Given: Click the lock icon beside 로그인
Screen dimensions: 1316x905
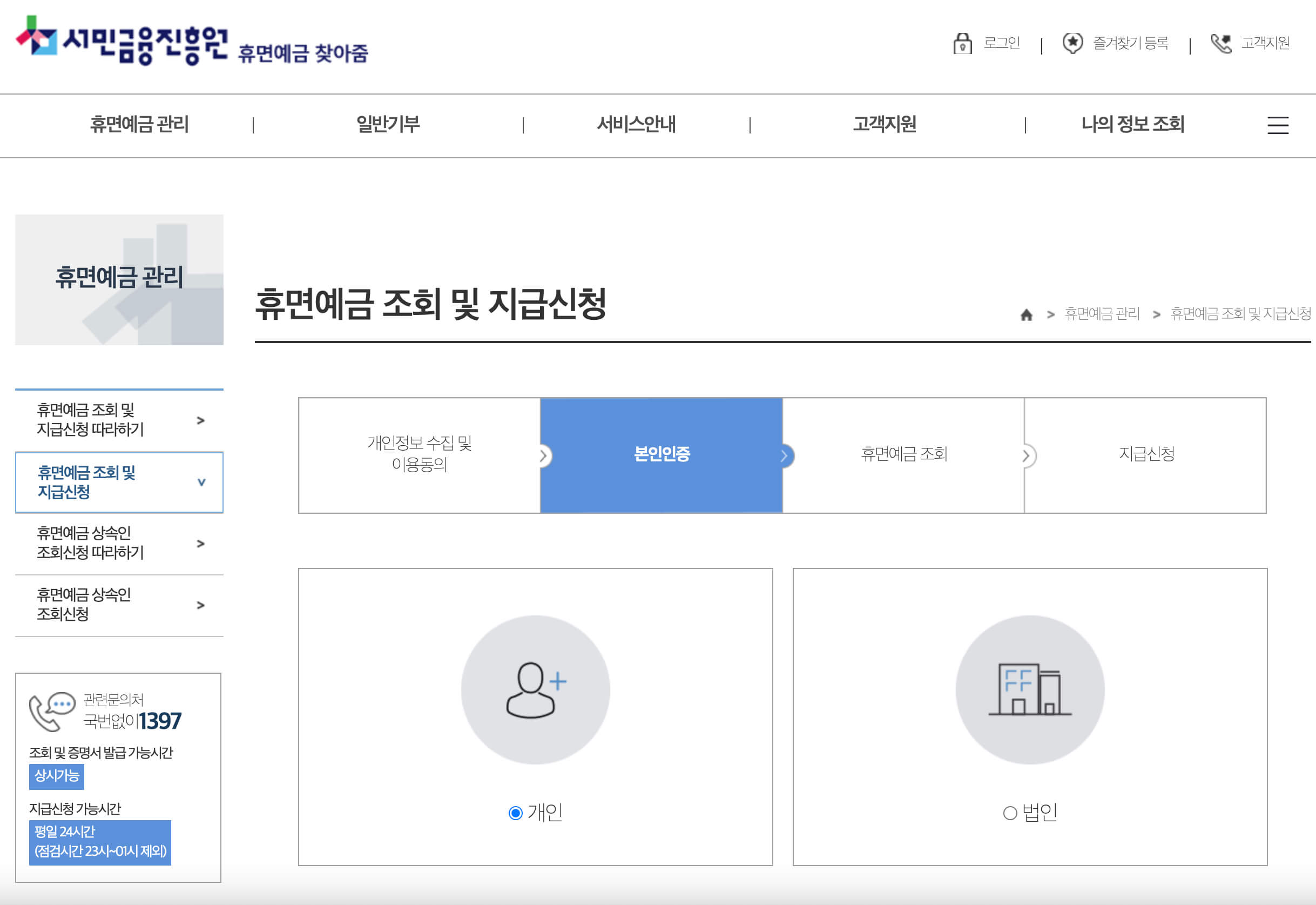Looking at the screenshot, I should [963, 43].
